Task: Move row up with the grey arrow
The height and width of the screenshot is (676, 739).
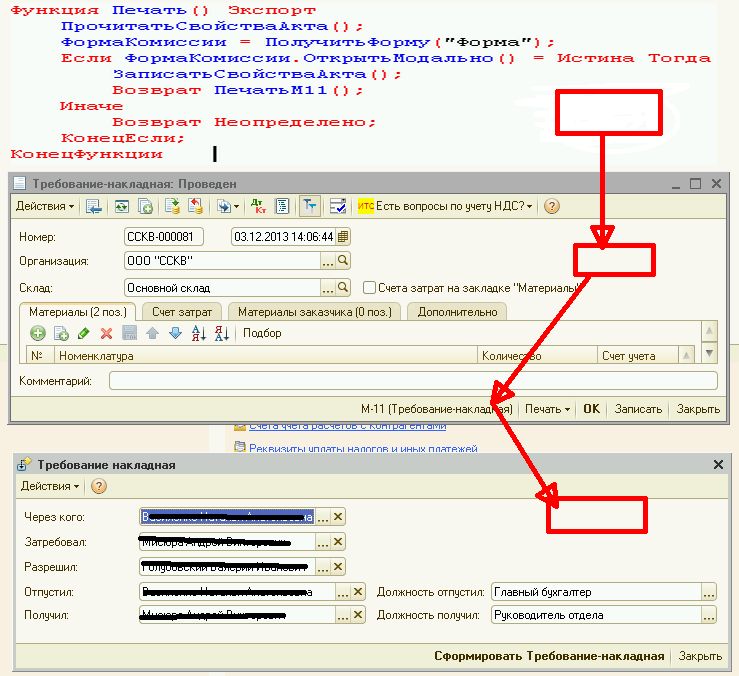Action: 152,333
